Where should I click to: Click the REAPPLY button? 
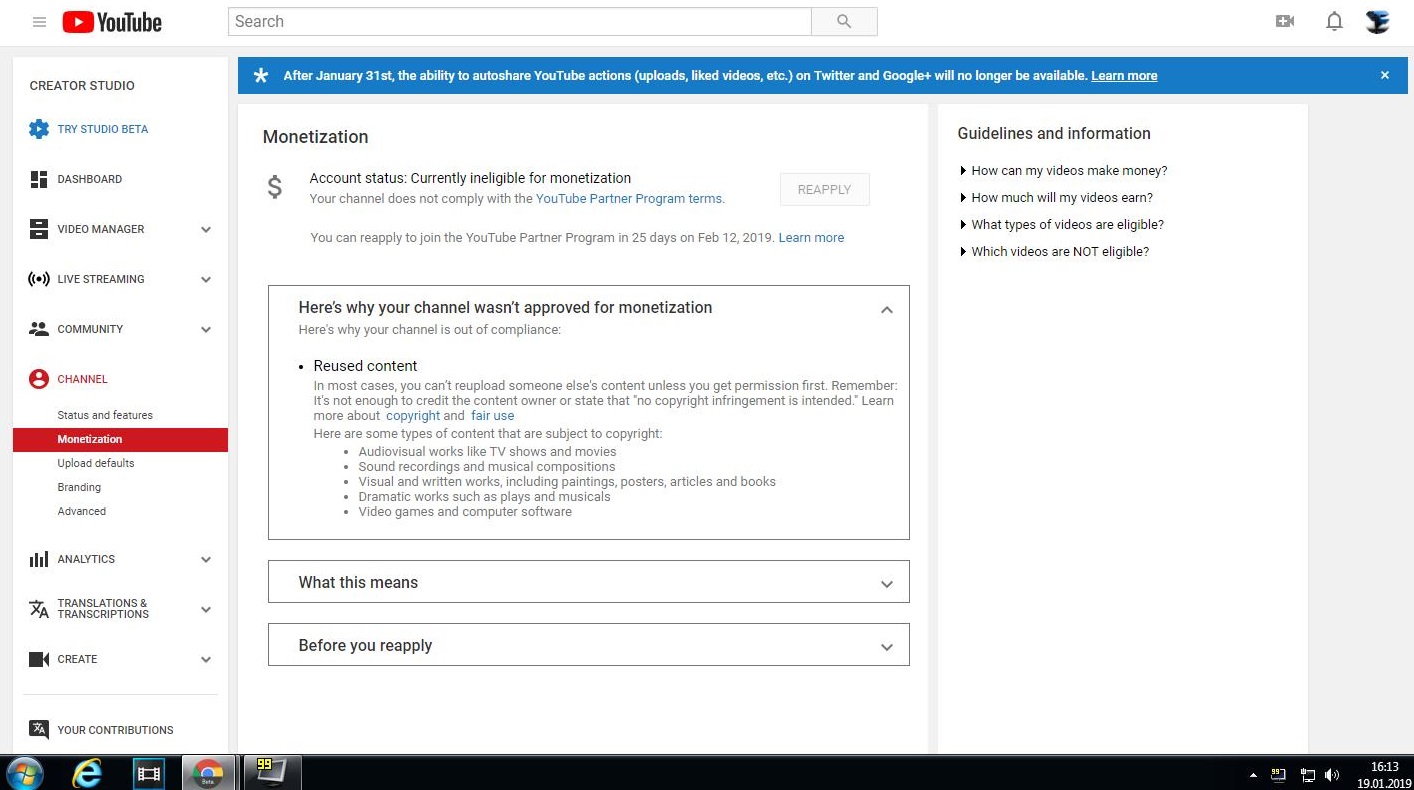click(824, 189)
